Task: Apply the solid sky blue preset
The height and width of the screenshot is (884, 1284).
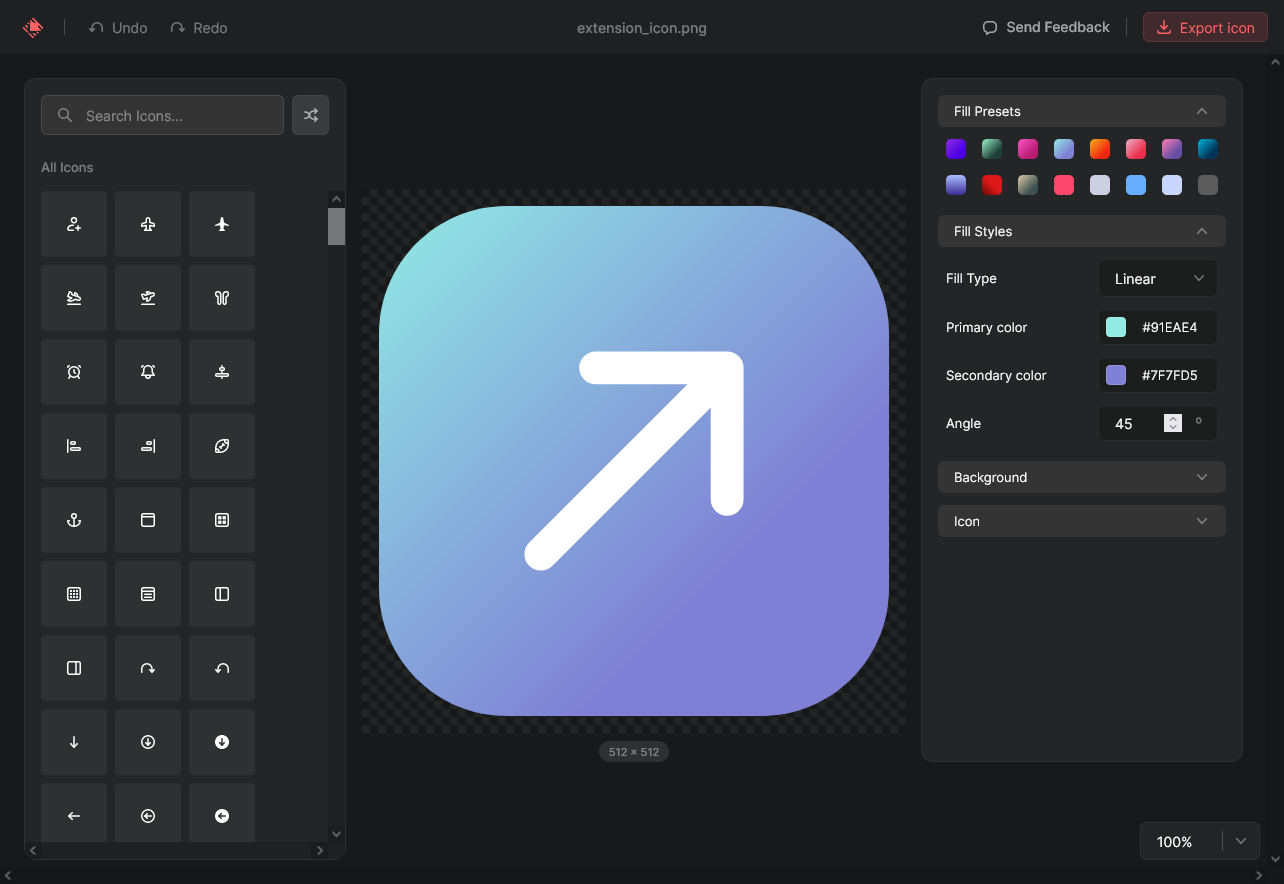Action: (x=1136, y=185)
